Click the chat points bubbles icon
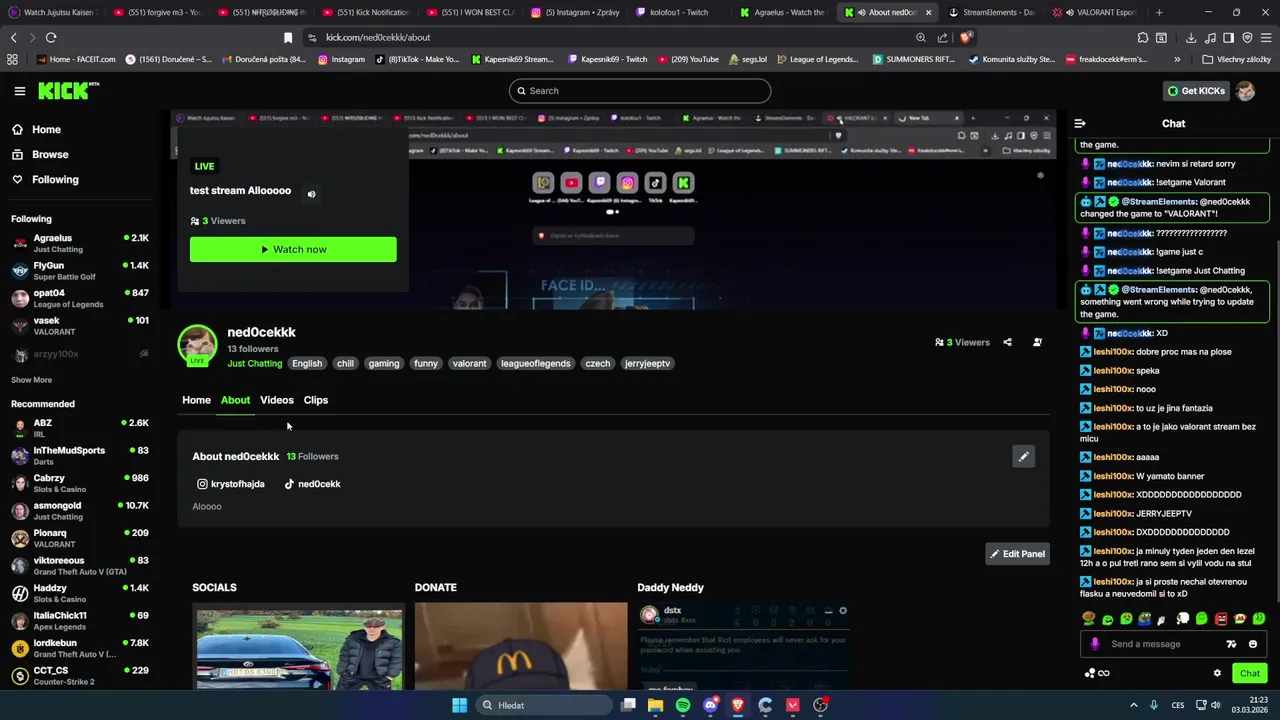Image resolution: width=1280 pixels, height=720 pixels. [1097, 673]
